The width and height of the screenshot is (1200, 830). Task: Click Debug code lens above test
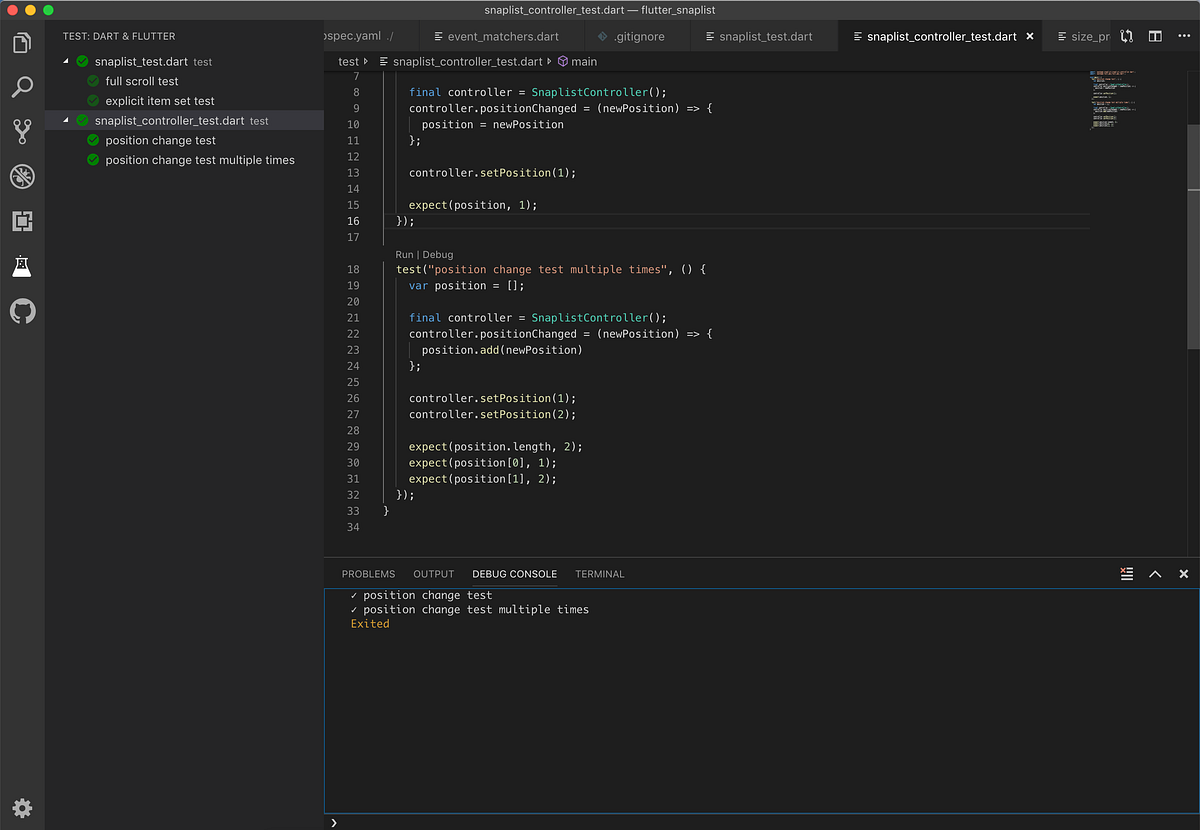pyautogui.click(x=438, y=255)
